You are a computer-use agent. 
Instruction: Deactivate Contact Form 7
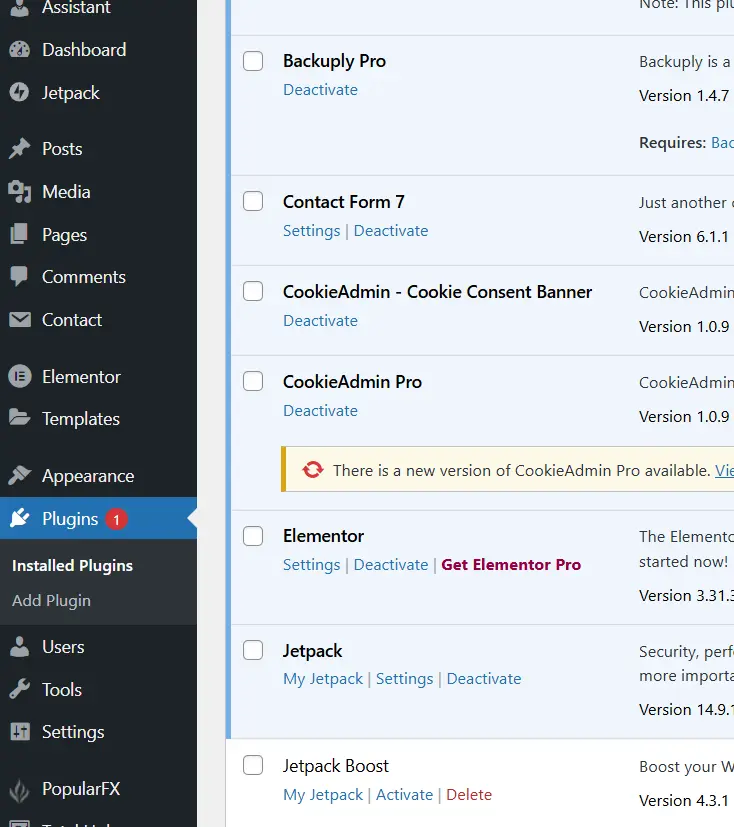[391, 230]
